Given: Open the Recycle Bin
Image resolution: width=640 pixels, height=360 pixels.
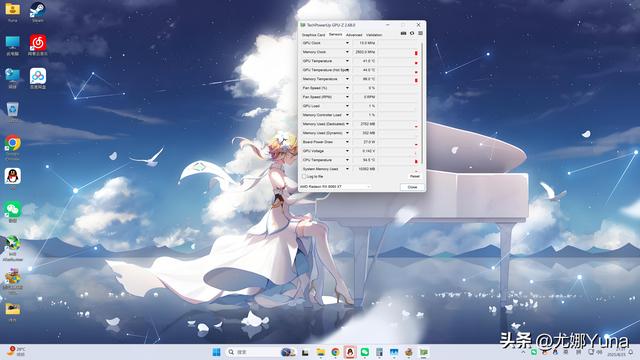Looking at the screenshot, I should [13, 111].
